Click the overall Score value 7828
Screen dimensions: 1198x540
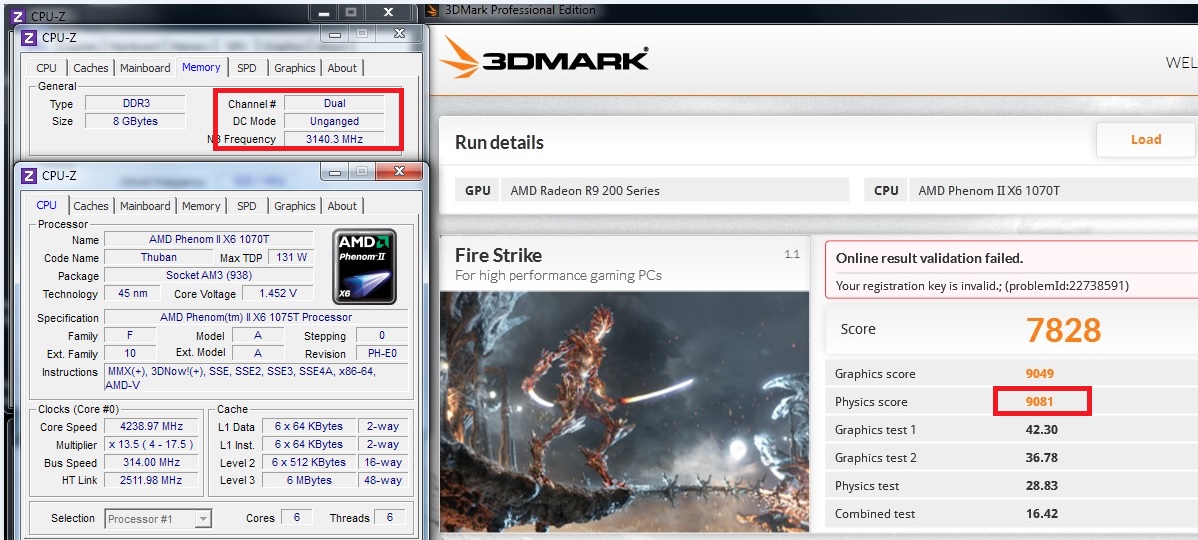1063,330
